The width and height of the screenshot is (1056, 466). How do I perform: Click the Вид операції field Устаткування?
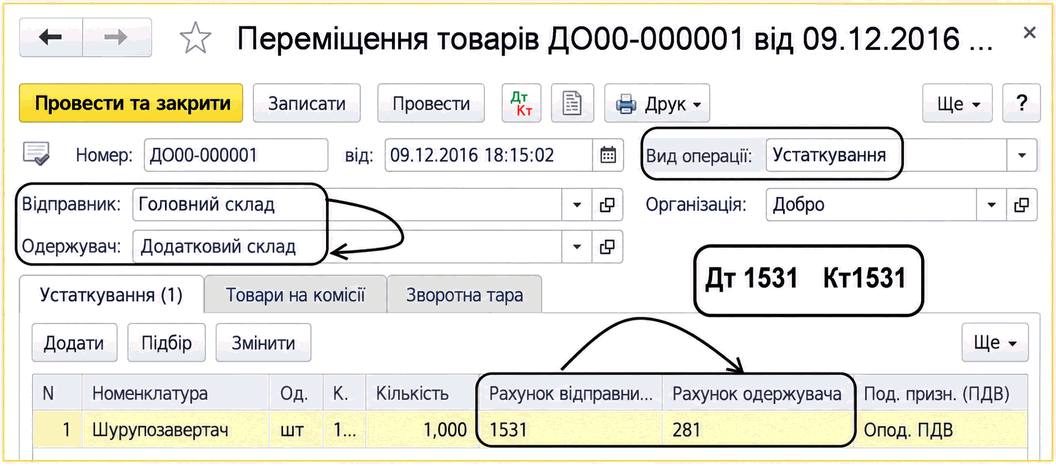[886, 155]
